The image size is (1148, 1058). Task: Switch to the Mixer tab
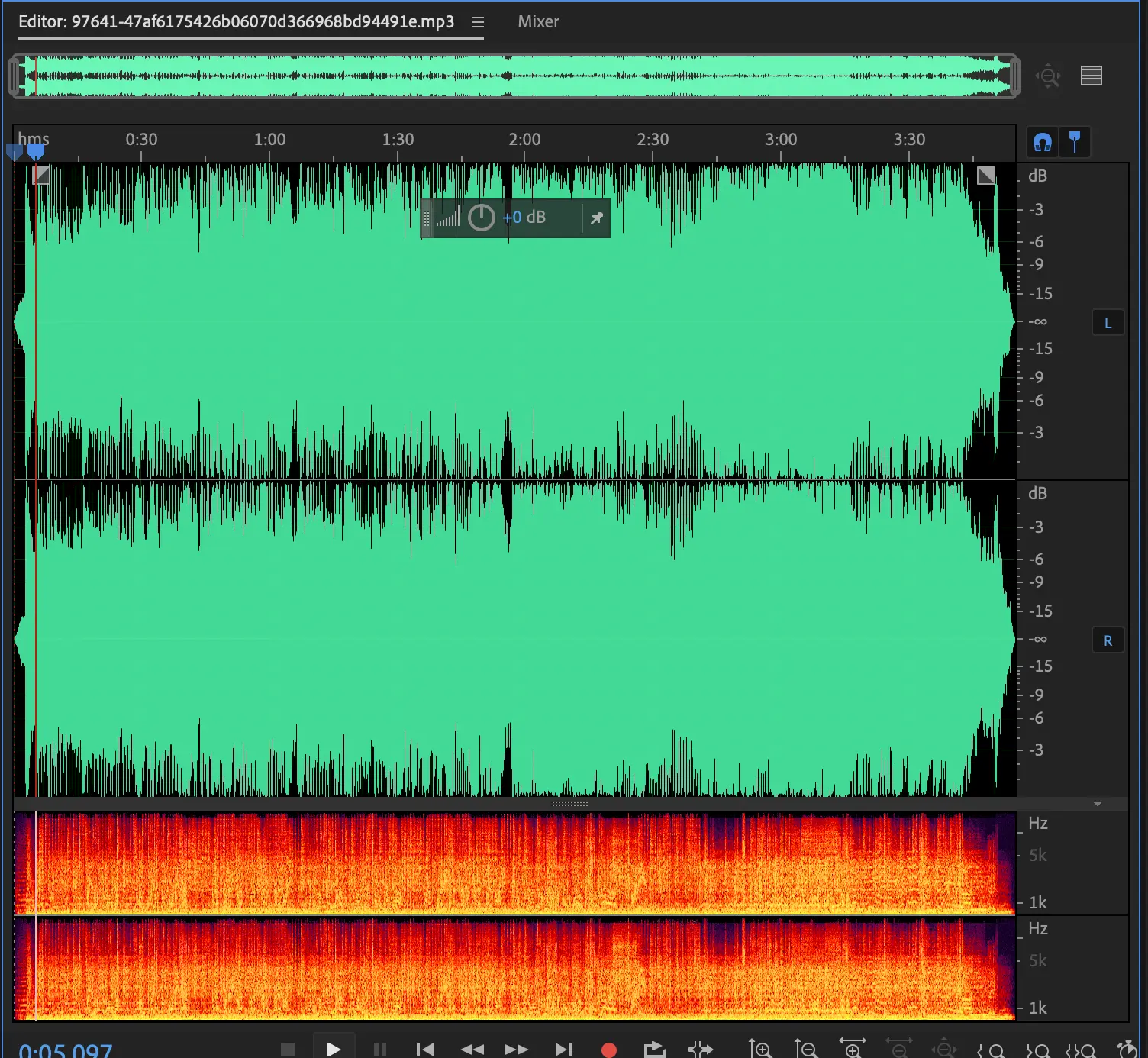[x=538, y=22]
